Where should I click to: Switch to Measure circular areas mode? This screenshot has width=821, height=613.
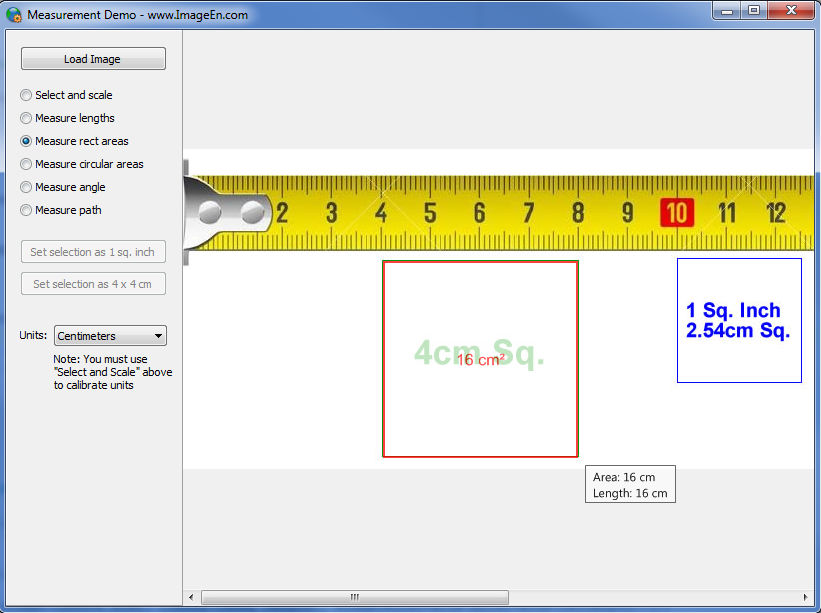82,164
